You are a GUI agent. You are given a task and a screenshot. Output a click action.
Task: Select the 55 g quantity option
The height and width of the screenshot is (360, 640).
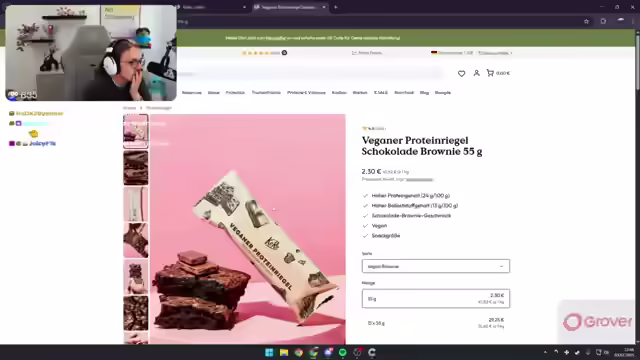[x=436, y=299]
